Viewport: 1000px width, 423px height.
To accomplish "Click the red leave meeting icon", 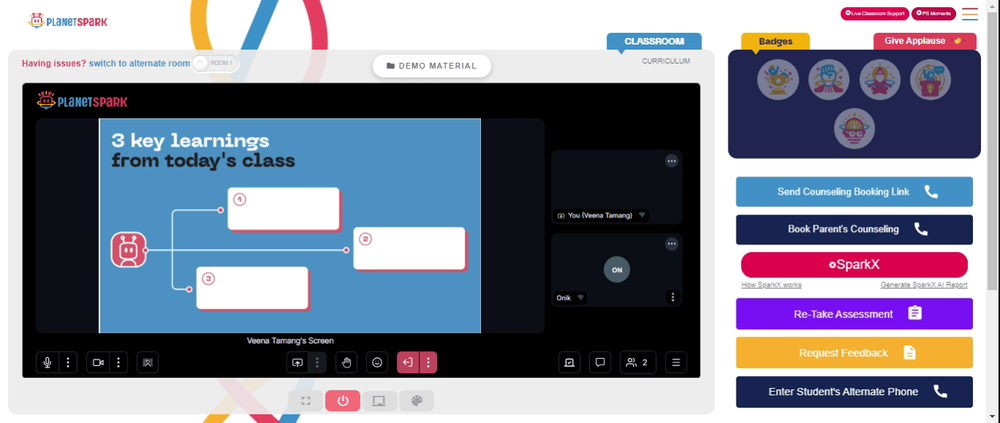I will click(x=408, y=362).
